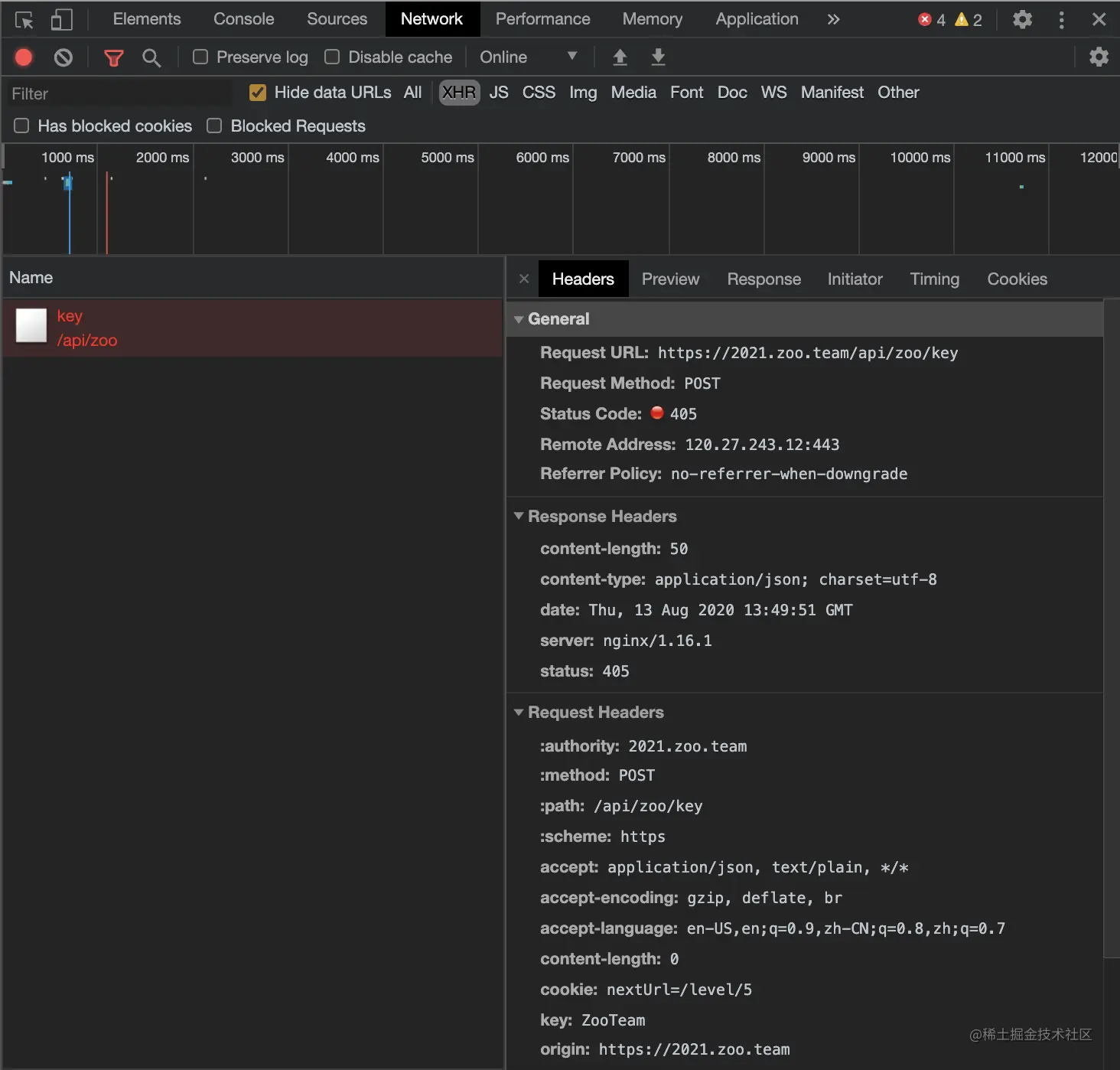This screenshot has height=1070, width=1120.
Task: Check Blocked Requests option
Action: point(214,126)
